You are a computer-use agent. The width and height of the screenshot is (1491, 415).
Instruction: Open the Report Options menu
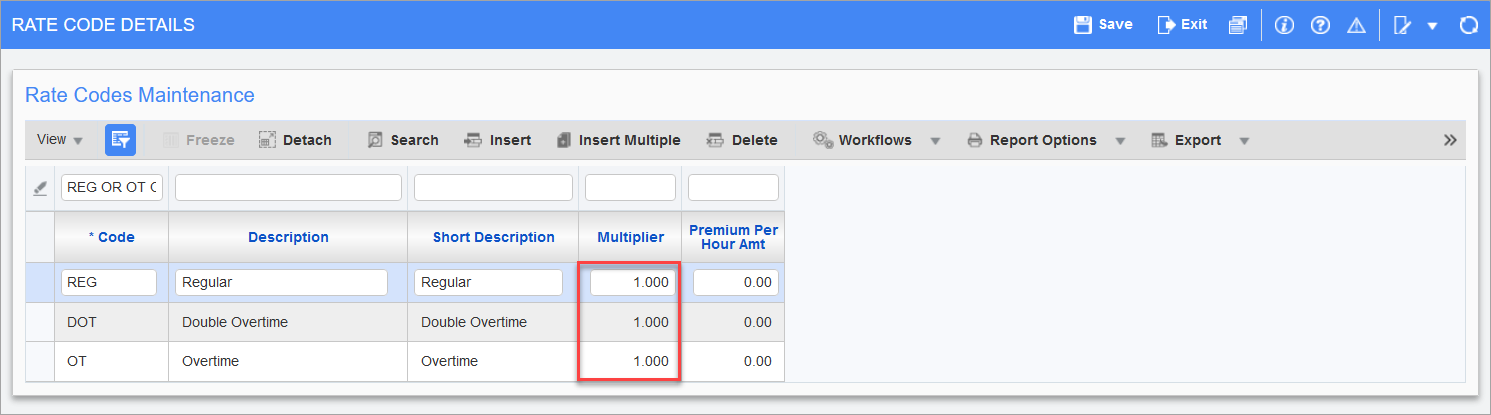click(1031, 140)
